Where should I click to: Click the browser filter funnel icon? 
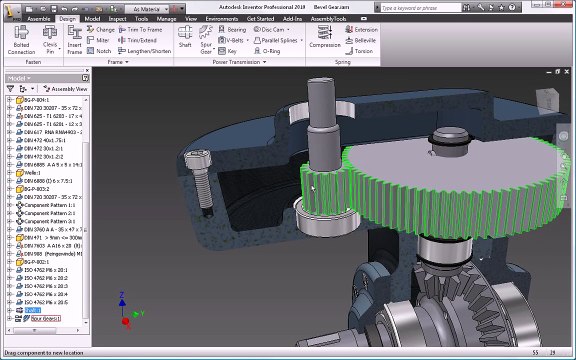point(11,89)
